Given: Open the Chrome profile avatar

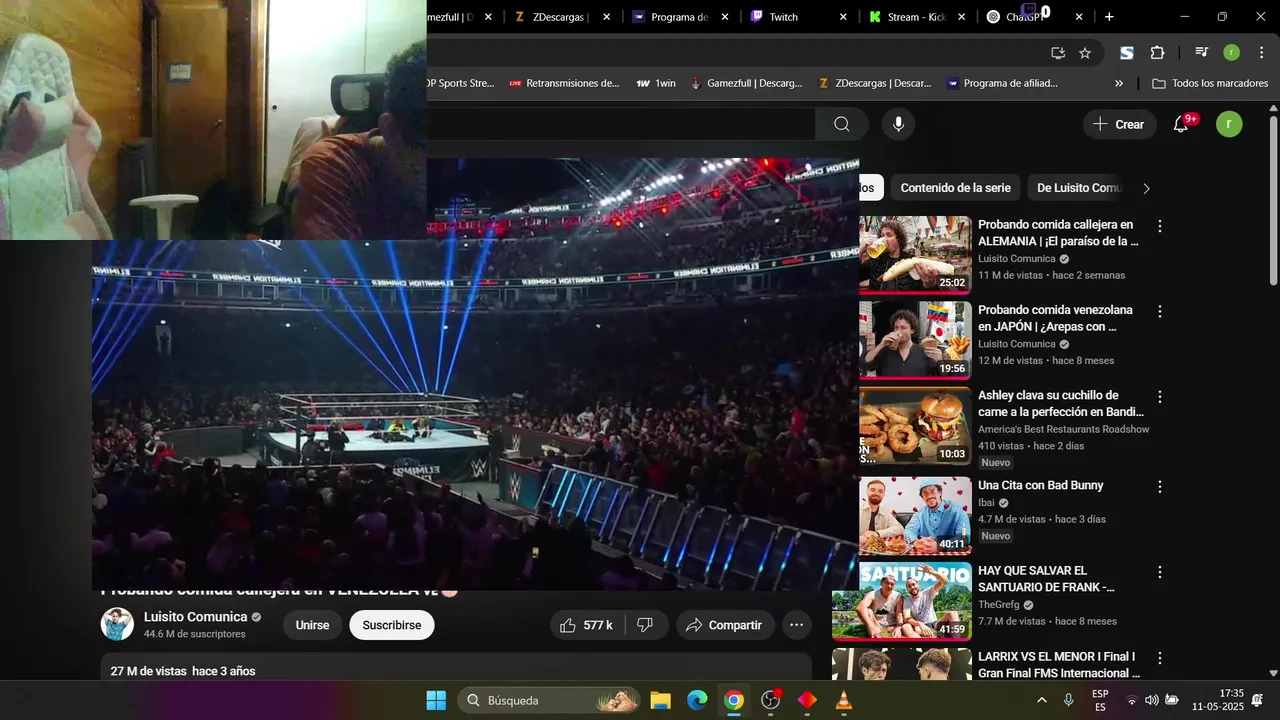Looking at the screenshot, I should tap(1231, 53).
